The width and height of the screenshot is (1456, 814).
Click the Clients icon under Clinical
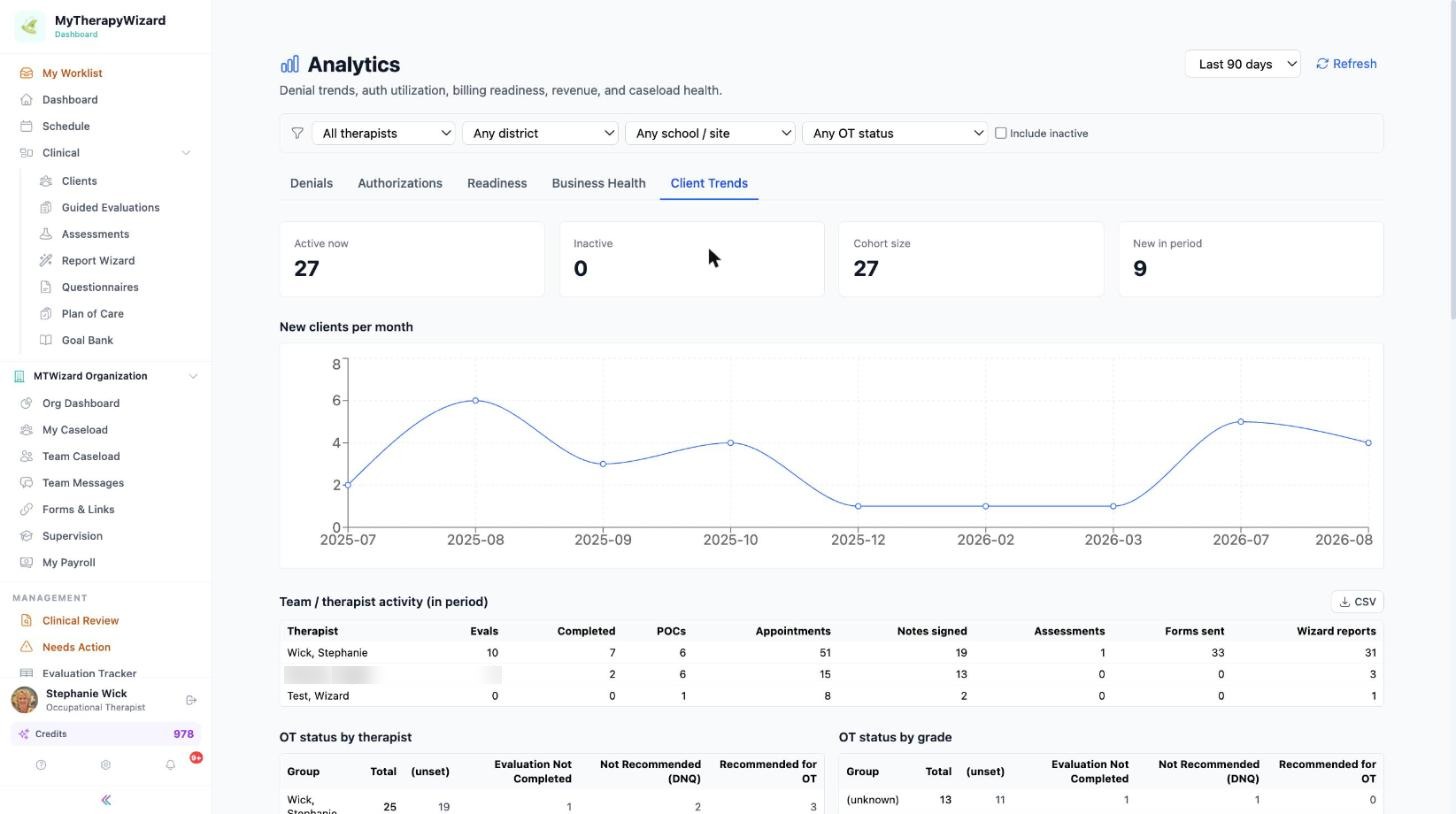pyautogui.click(x=46, y=181)
